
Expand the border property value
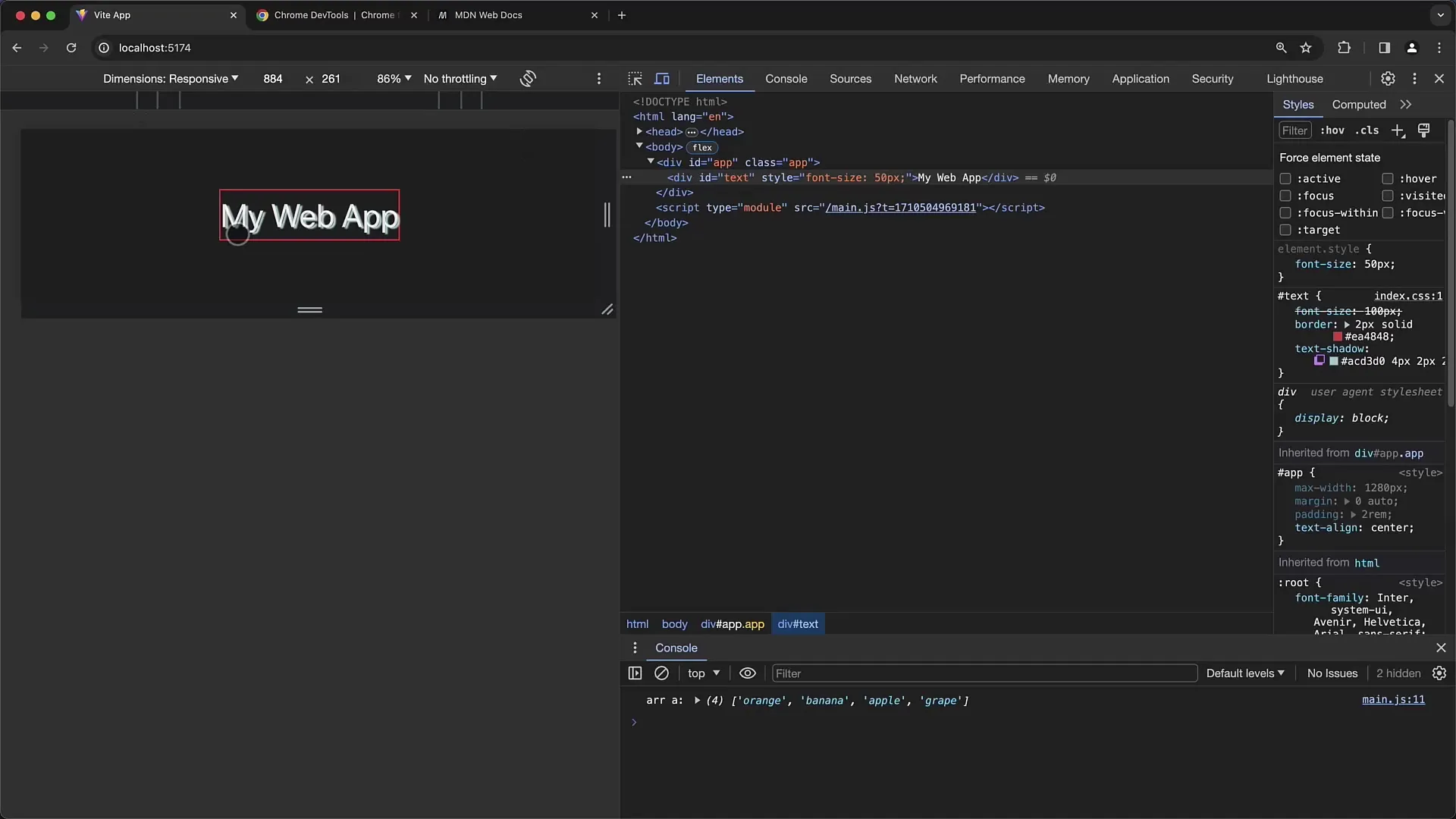pyautogui.click(x=1348, y=325)
